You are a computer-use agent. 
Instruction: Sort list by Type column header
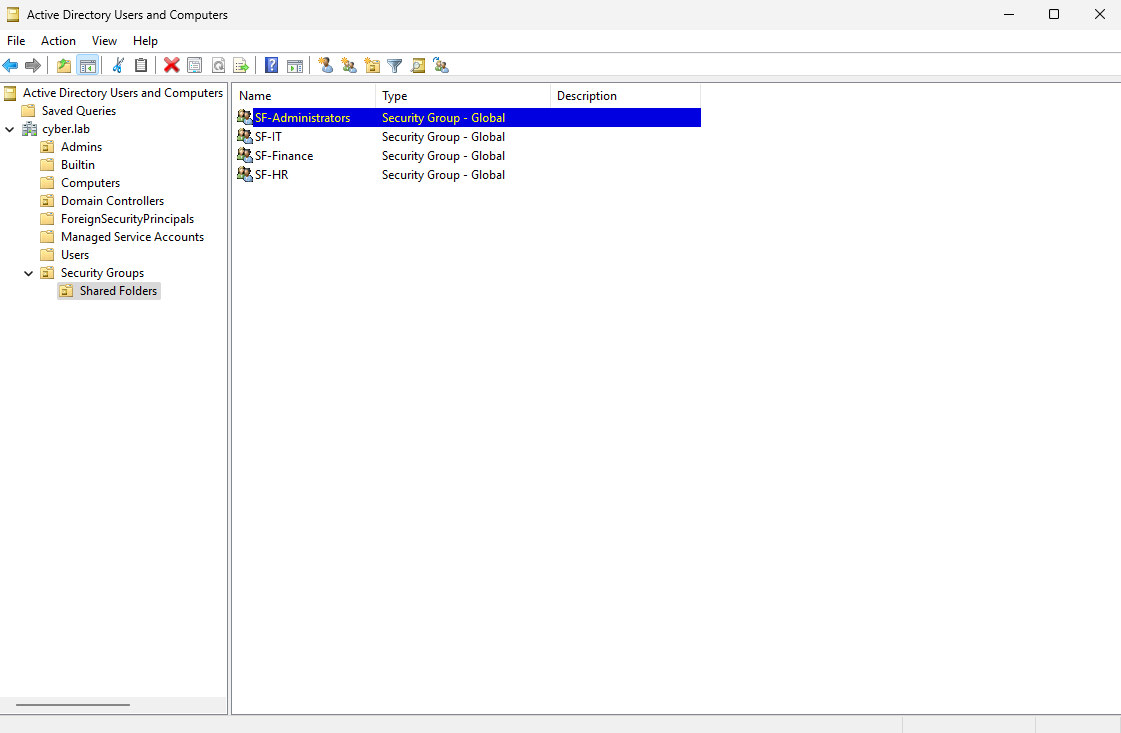462,96
